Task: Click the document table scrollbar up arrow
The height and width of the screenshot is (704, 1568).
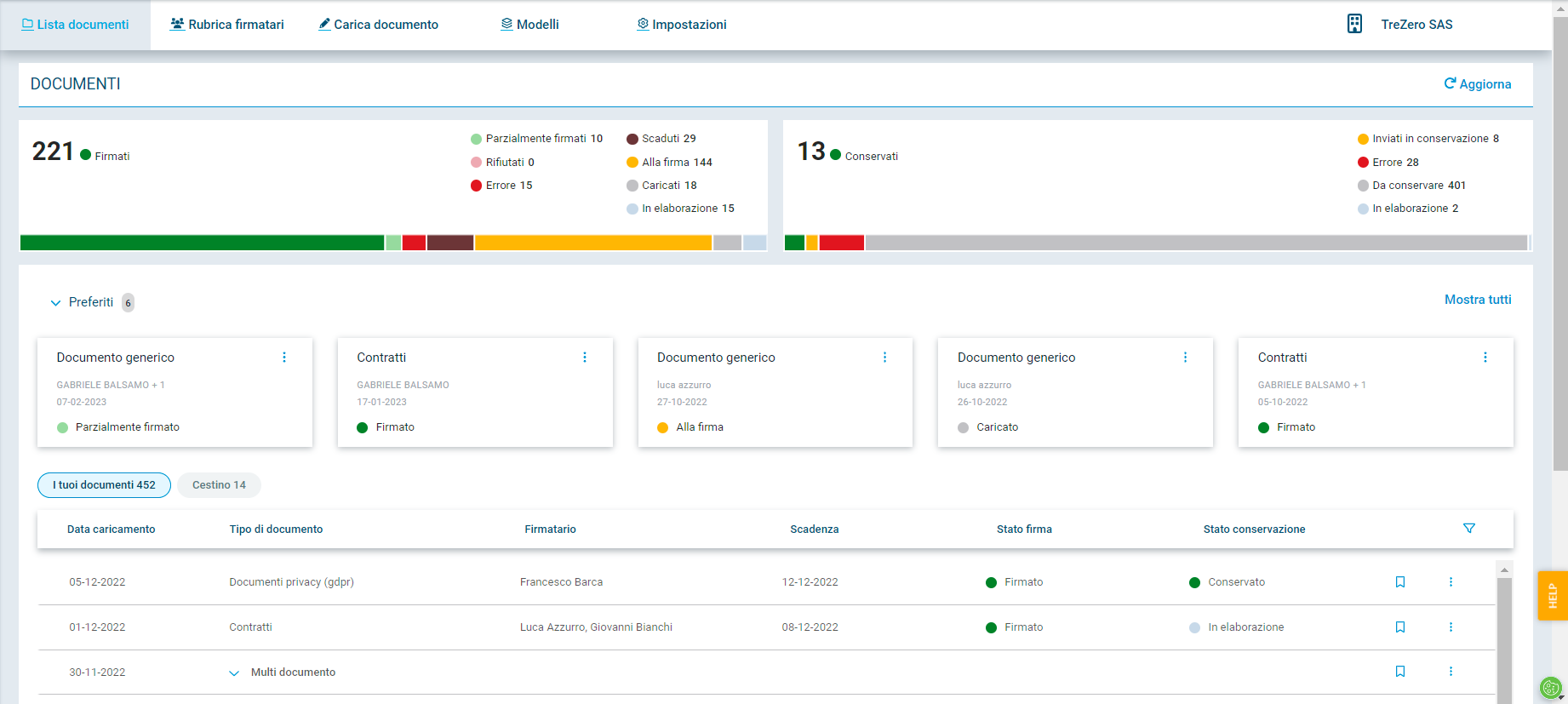Action: pyautogui.click(x=1504, y=569)
